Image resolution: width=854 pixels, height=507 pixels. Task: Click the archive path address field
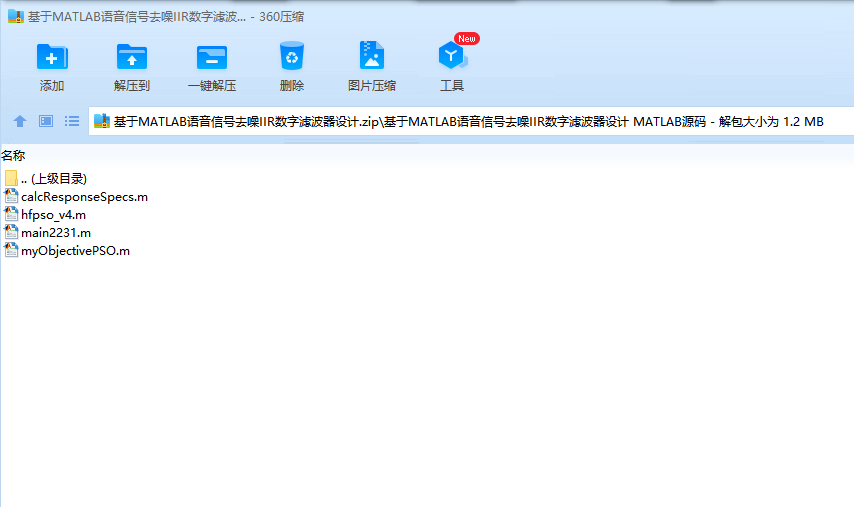tap(471, 121)
